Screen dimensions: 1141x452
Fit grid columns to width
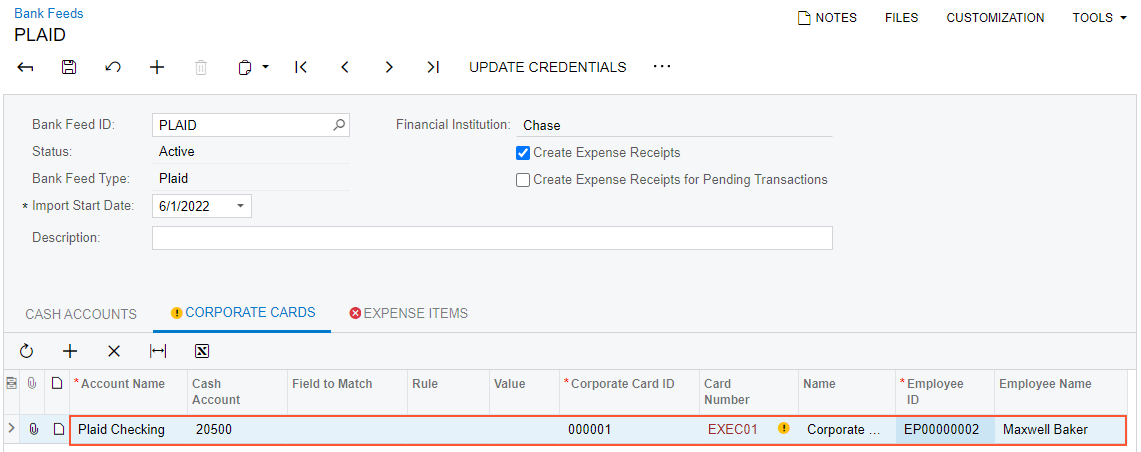(x=158, y=351)
